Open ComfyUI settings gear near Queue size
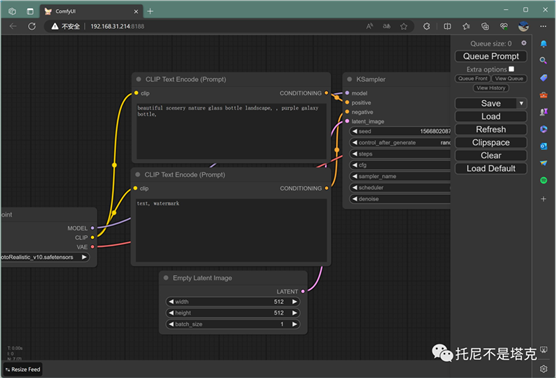 [524, 43]
